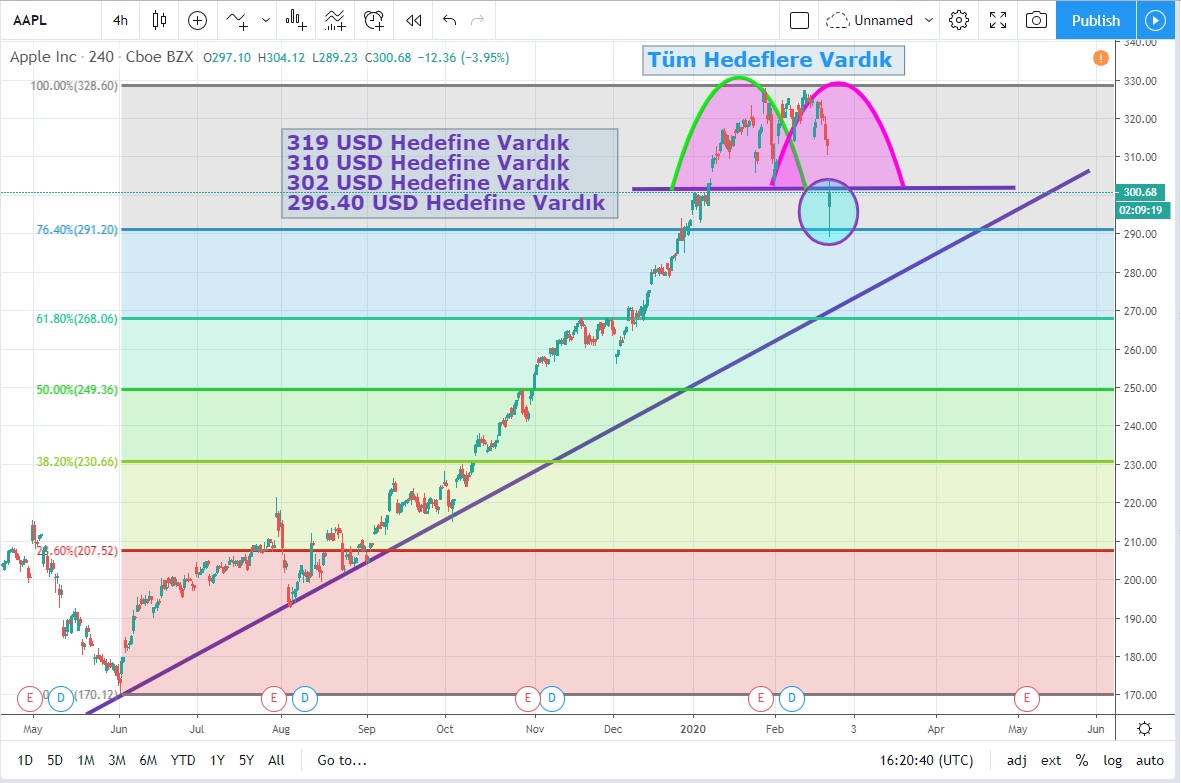Open the 4h time interval dropdown
The height and width of the screenshot is (783, 1181).
tap(121, 20)
